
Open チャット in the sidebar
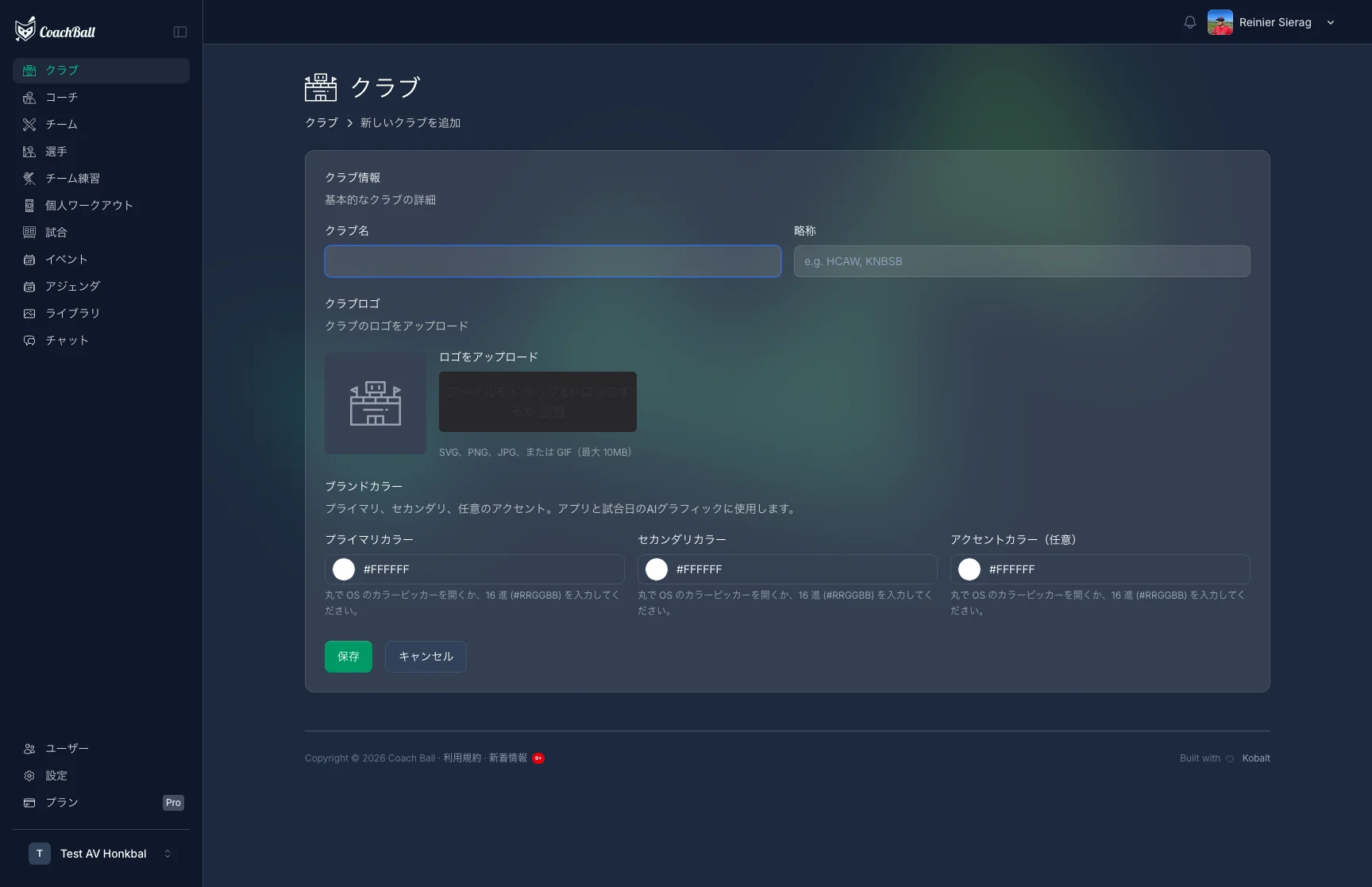click(x=101, y=340)
